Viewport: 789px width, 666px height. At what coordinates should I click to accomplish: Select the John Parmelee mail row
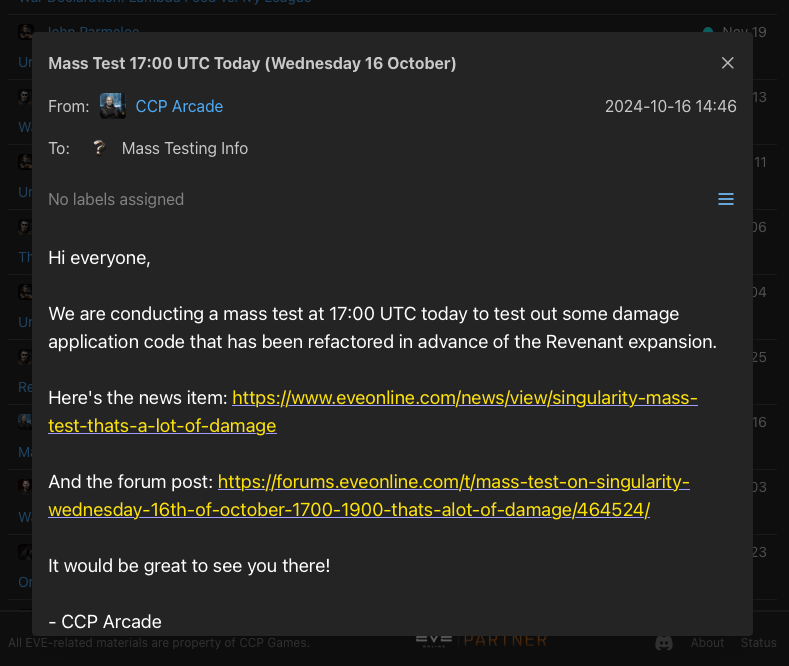point(392,24)
